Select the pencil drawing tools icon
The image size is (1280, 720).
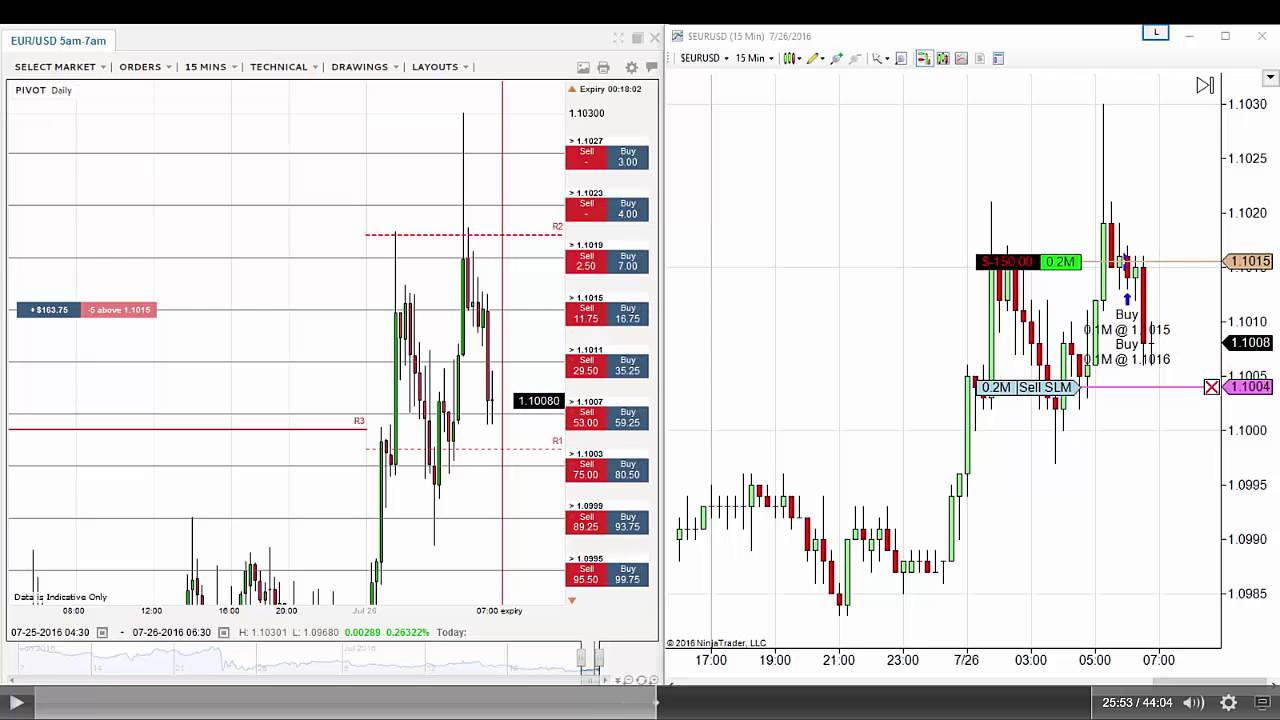point(813,58)
